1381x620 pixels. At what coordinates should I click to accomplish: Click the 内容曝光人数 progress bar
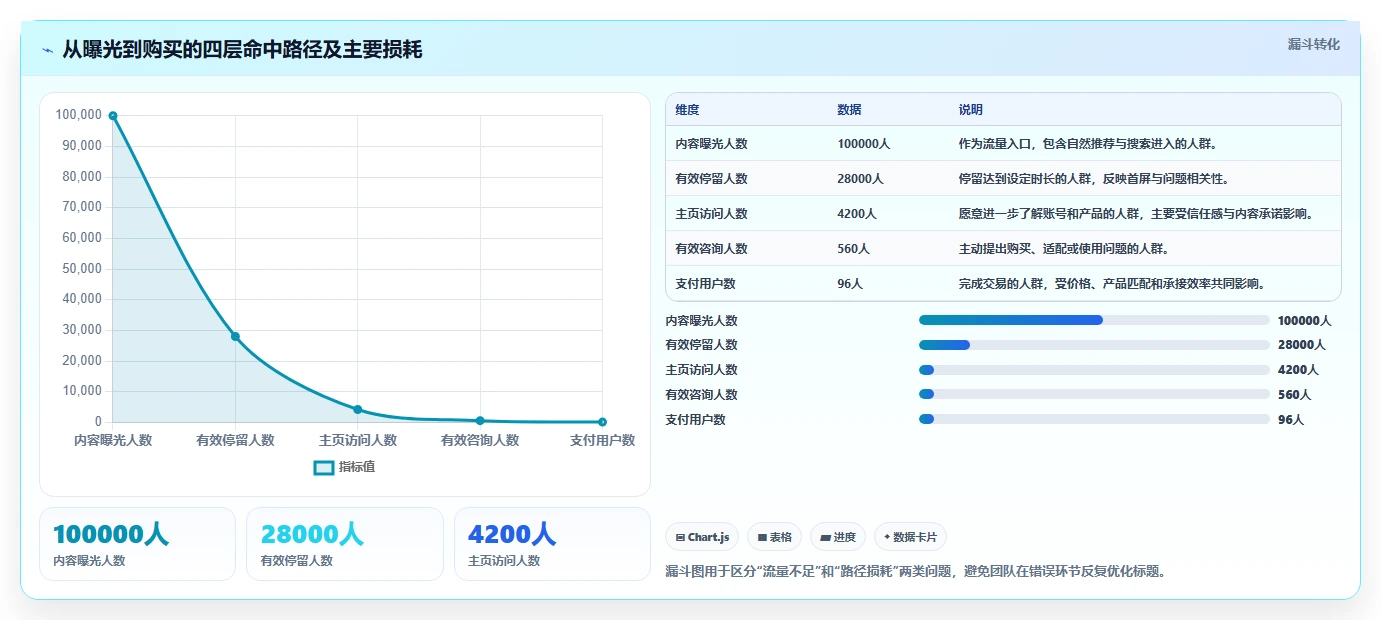1094,320
